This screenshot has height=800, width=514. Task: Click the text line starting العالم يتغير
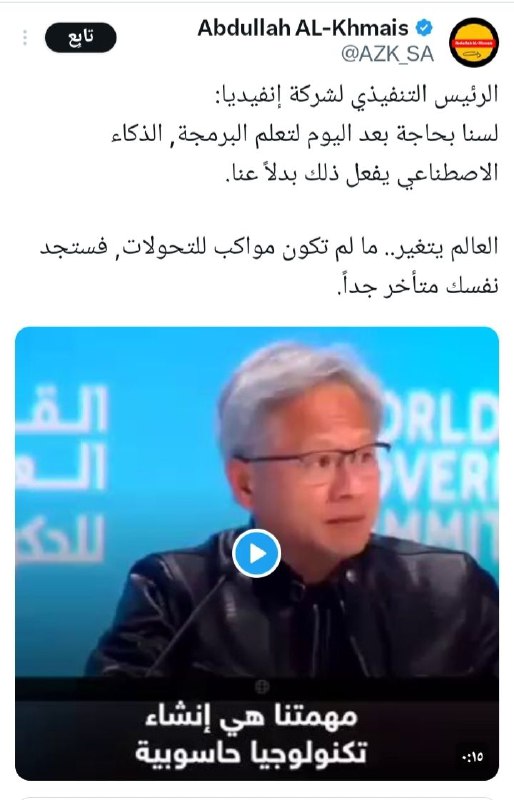coord(269,248)
